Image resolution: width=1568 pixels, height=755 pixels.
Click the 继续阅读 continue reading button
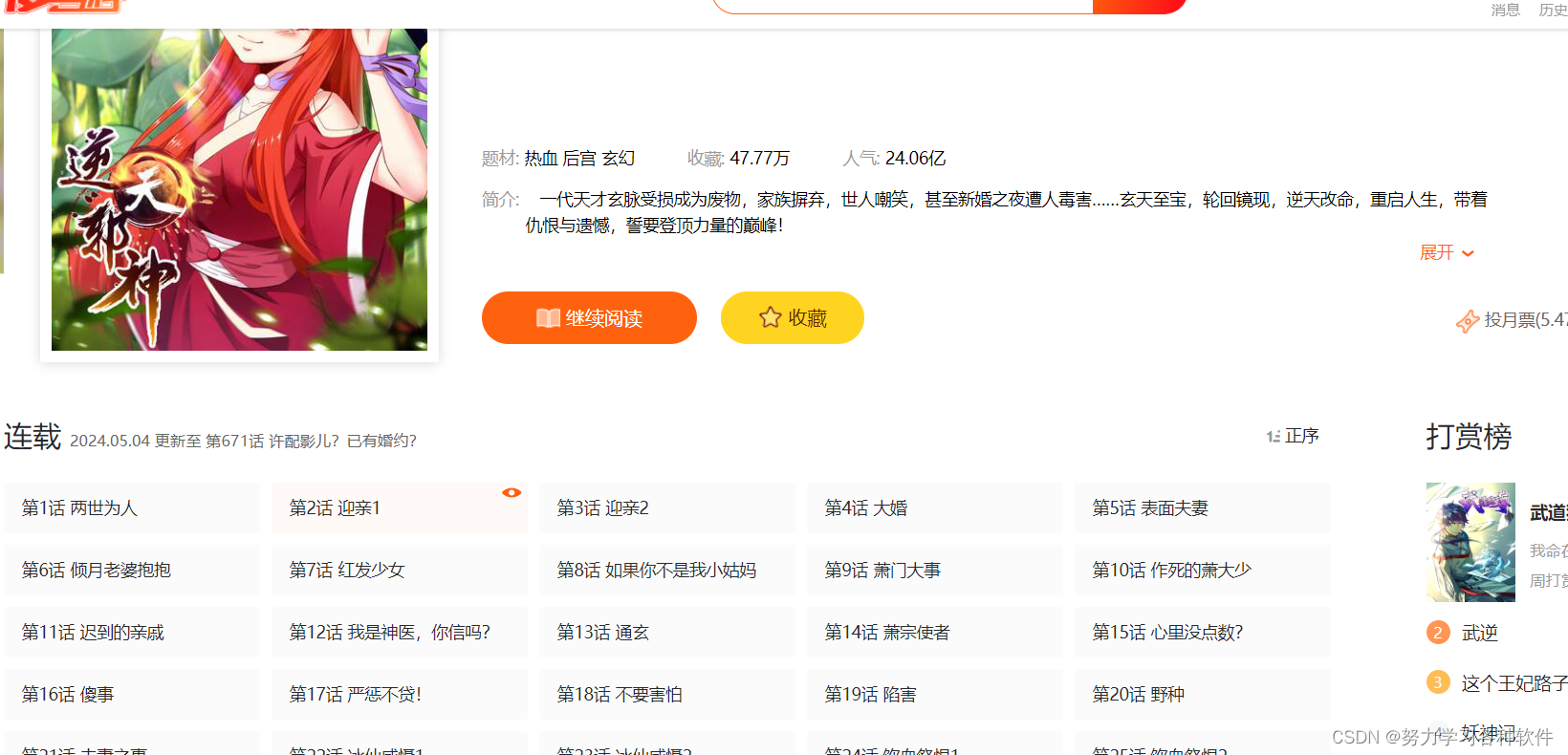pyautogui.click(x=589, y=317)
